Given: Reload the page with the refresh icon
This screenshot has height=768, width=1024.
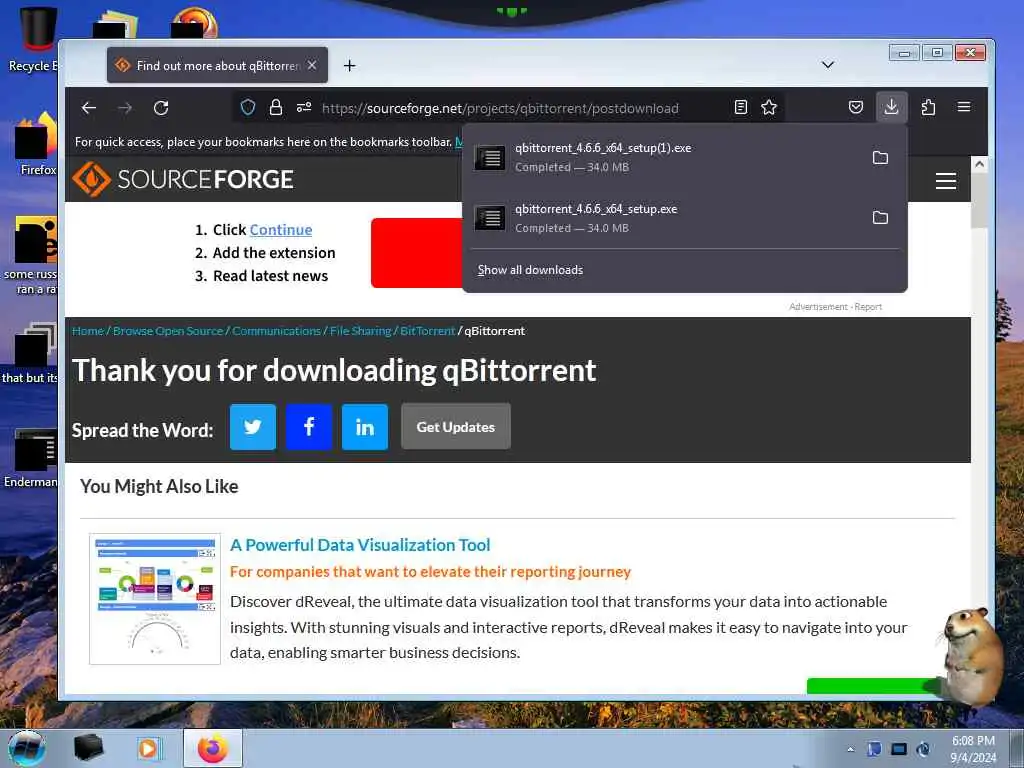Looking at the screenshot, I should pyautogui.click(x=161, y=108).
